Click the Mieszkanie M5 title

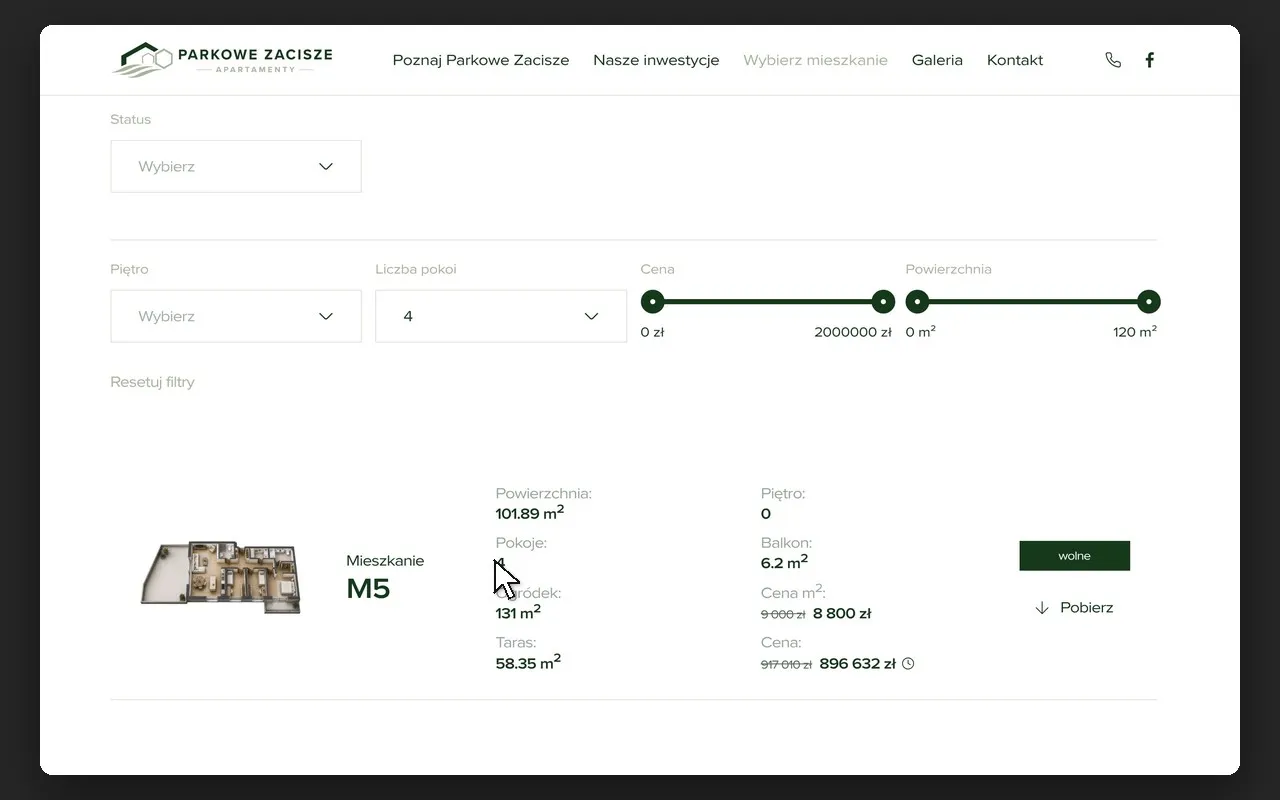pyautogui.click(x=385, y=577)
